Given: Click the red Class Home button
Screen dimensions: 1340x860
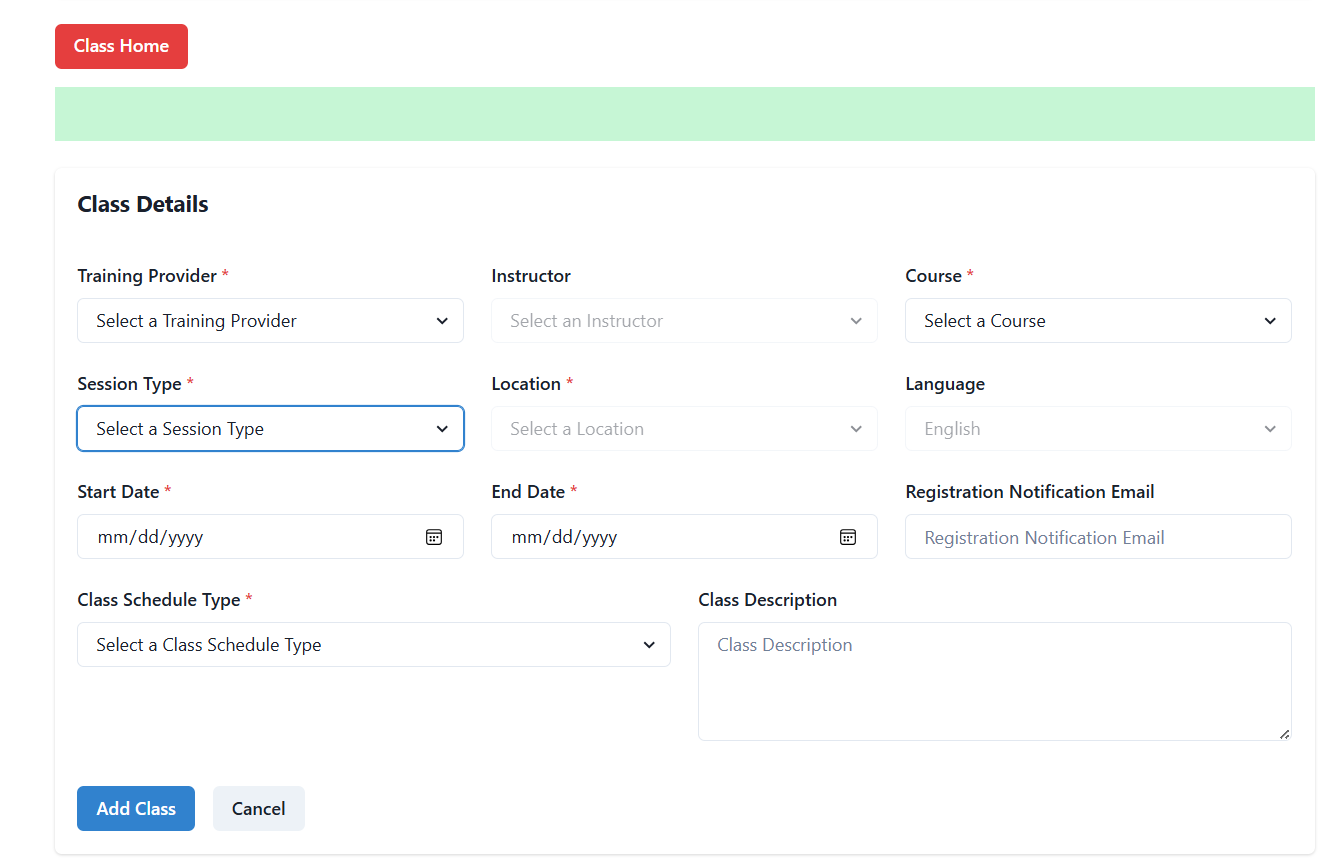Looking at the screenshot, I should pyautogui.click(x=121, y=46).
